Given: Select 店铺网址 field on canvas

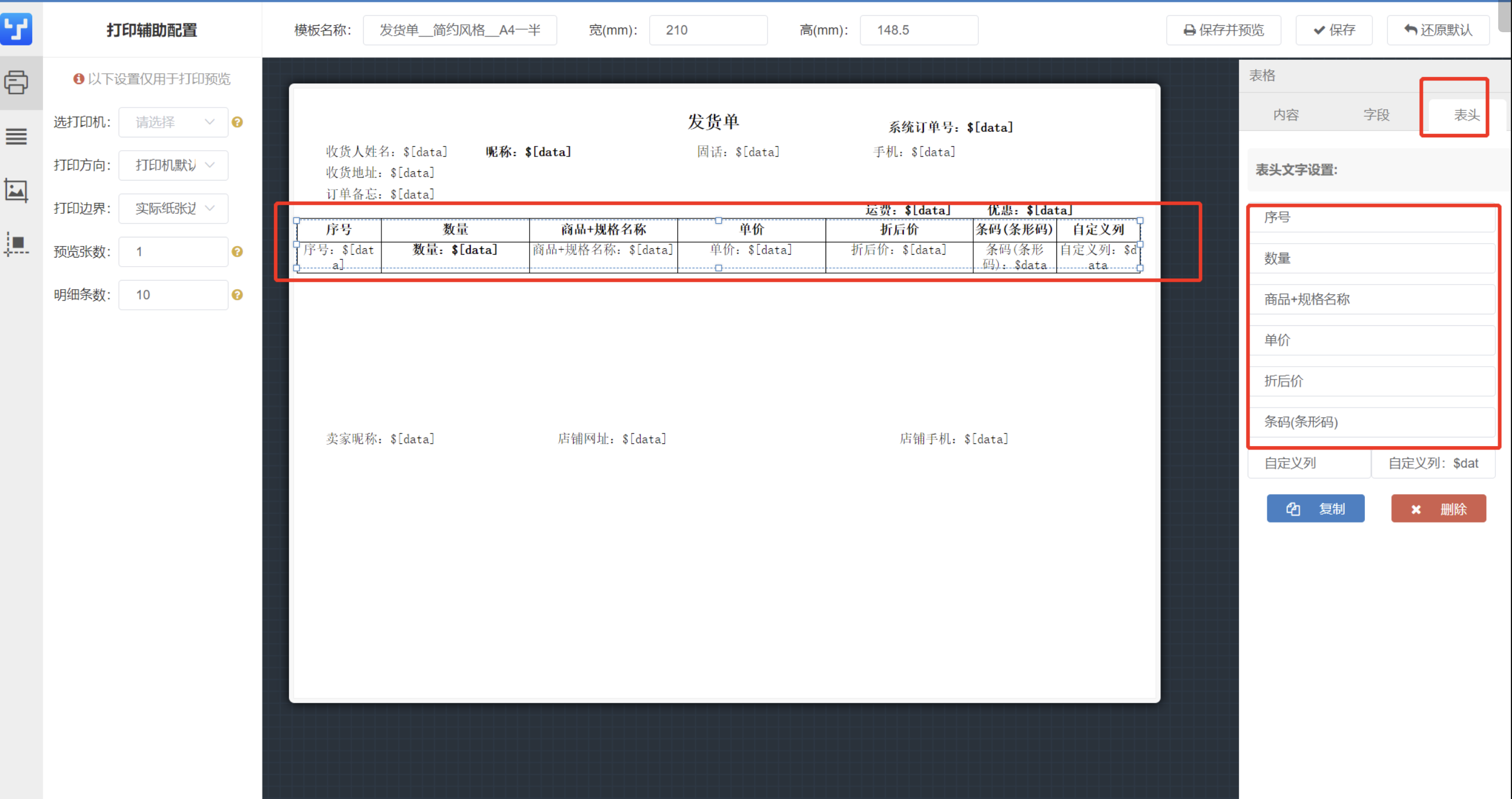Looking at the screenshot, I should pos(612,439).
